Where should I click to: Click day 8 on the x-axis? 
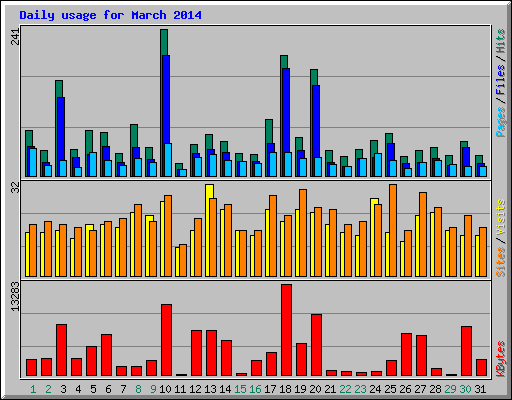(x=138, y=389)
